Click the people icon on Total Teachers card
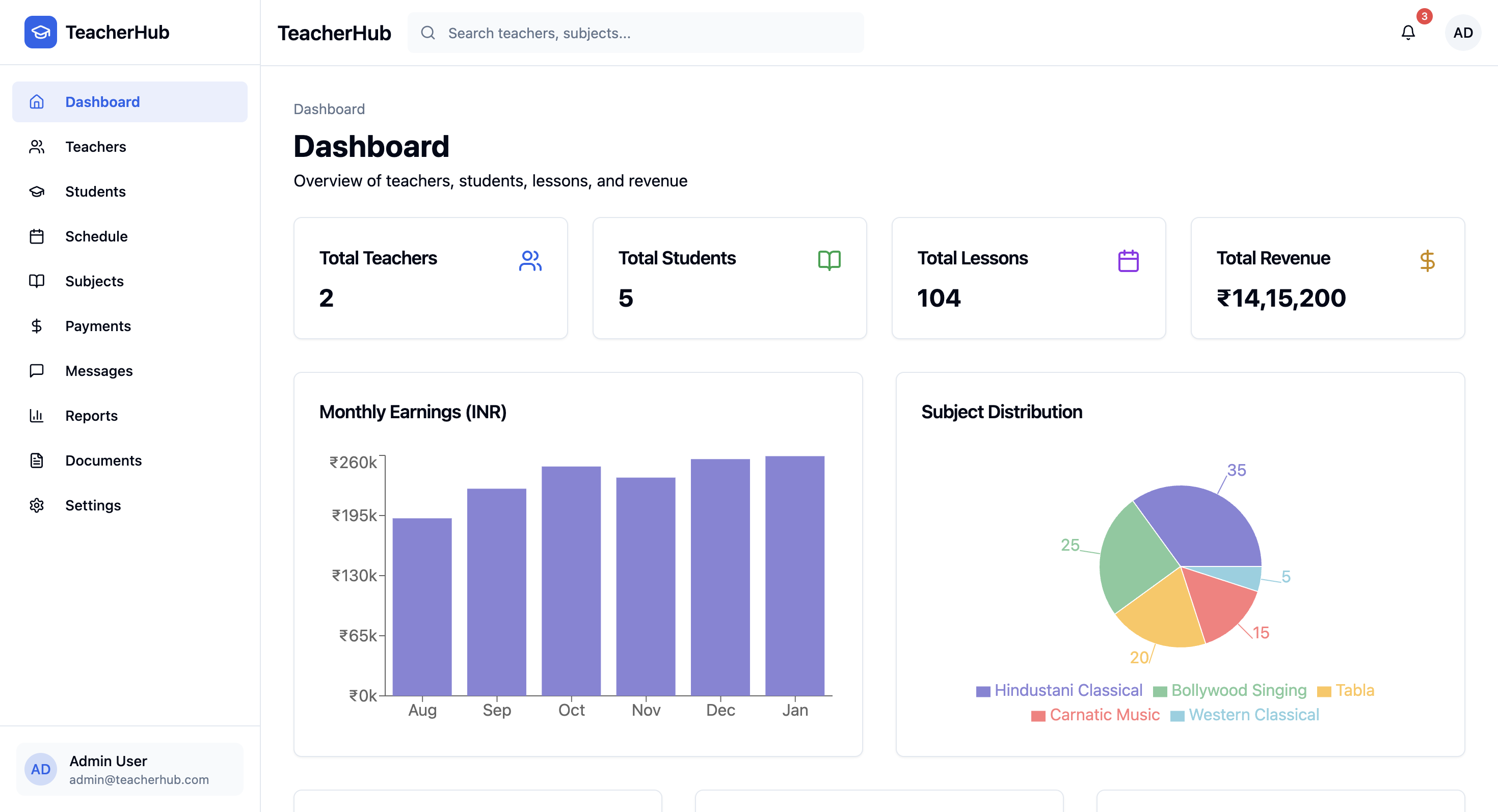The width and height of the screenshot is (1498, 812). point(530,260)
